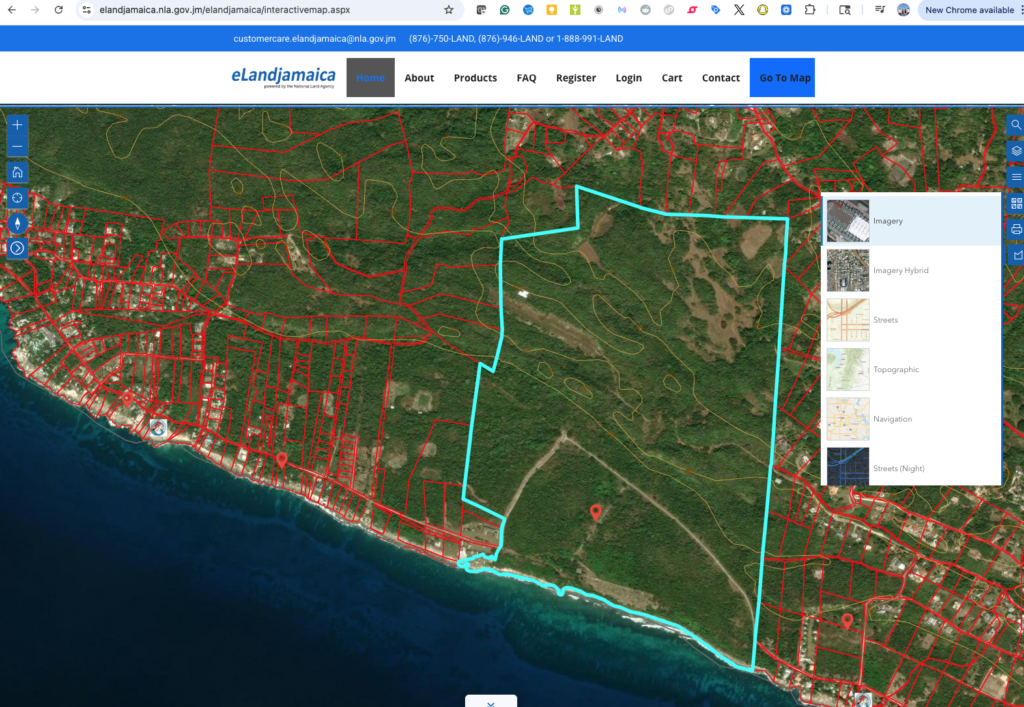
Task: Zoom out of the map
Action: pos(17,148)
